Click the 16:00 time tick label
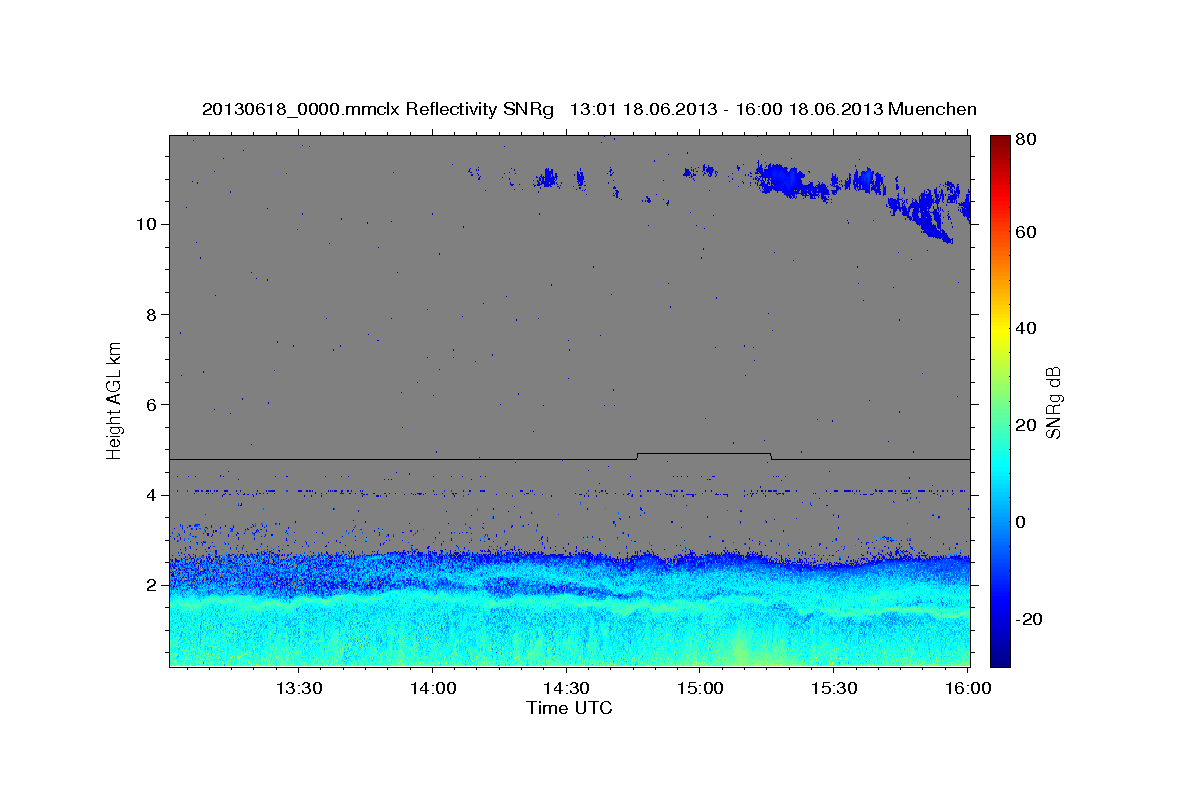 967,689
